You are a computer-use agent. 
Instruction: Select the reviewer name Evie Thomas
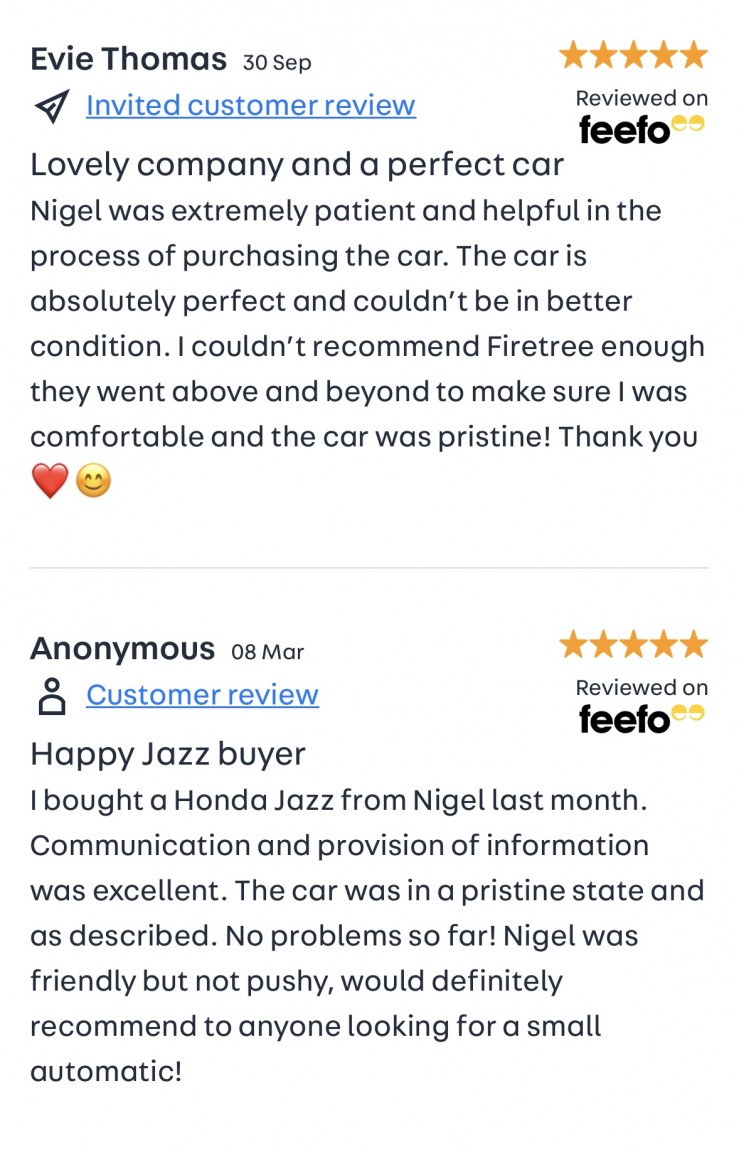[128, 59]
